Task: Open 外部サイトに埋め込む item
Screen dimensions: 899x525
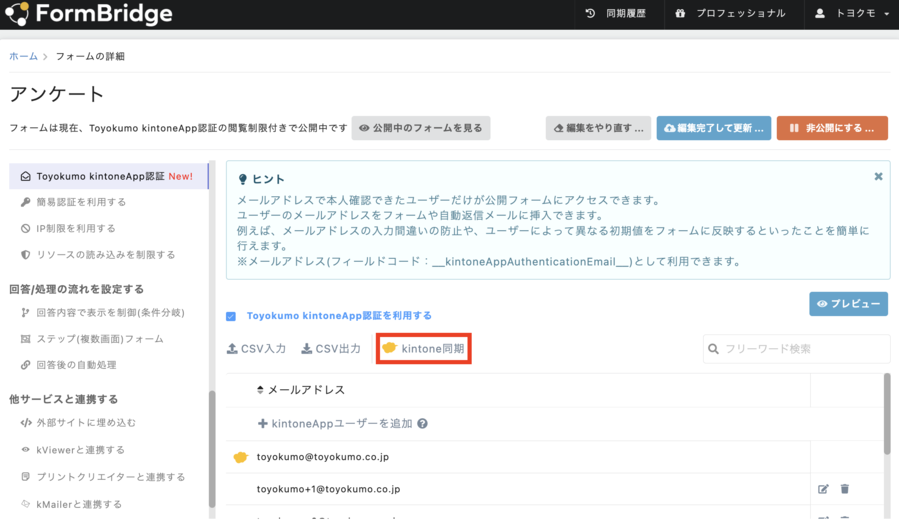Action: pos(78,422)
